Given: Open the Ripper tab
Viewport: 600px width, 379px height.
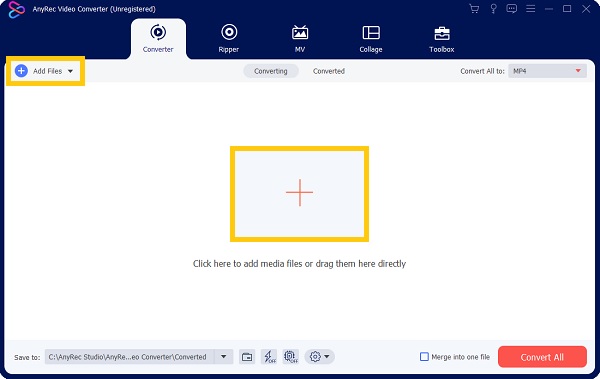Looking at the screenshot, I should click(229, 38).
